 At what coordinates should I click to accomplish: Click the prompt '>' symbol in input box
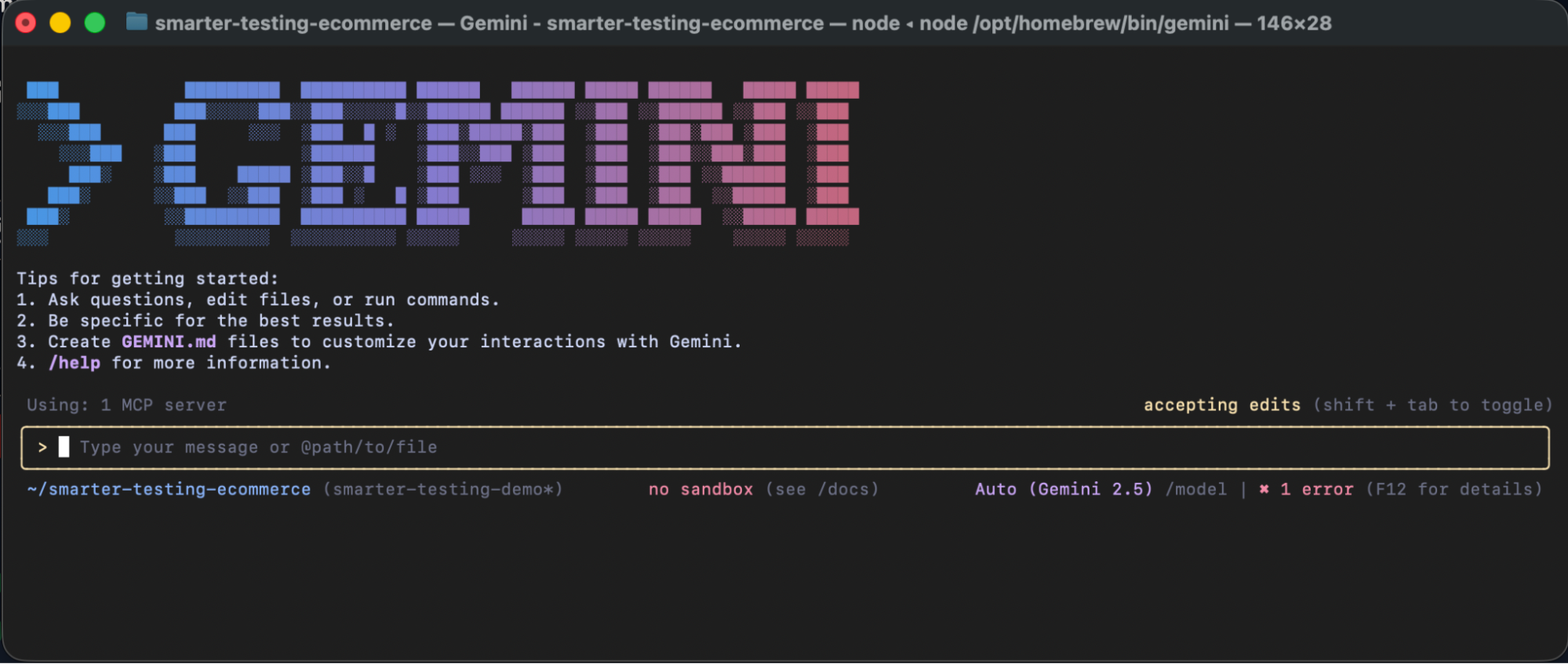(x=42, y=448)
